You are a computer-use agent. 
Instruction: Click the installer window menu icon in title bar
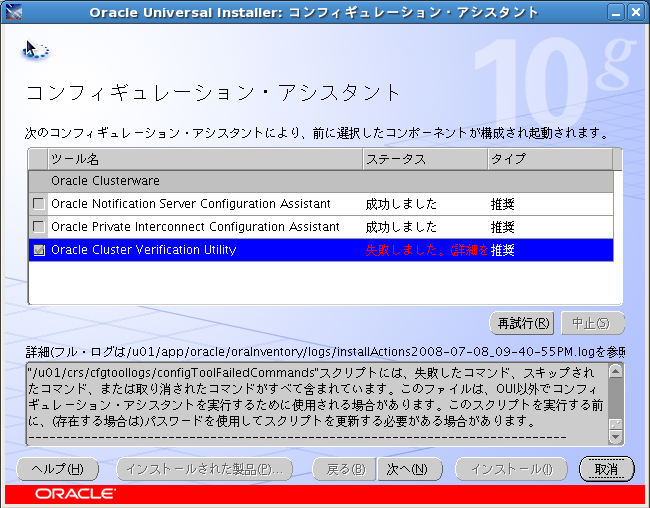13,12
